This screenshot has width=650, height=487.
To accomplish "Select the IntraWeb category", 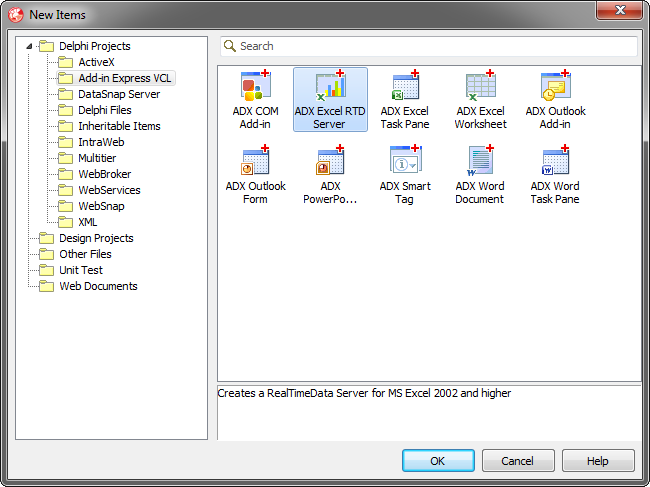I will coord(101,142).
